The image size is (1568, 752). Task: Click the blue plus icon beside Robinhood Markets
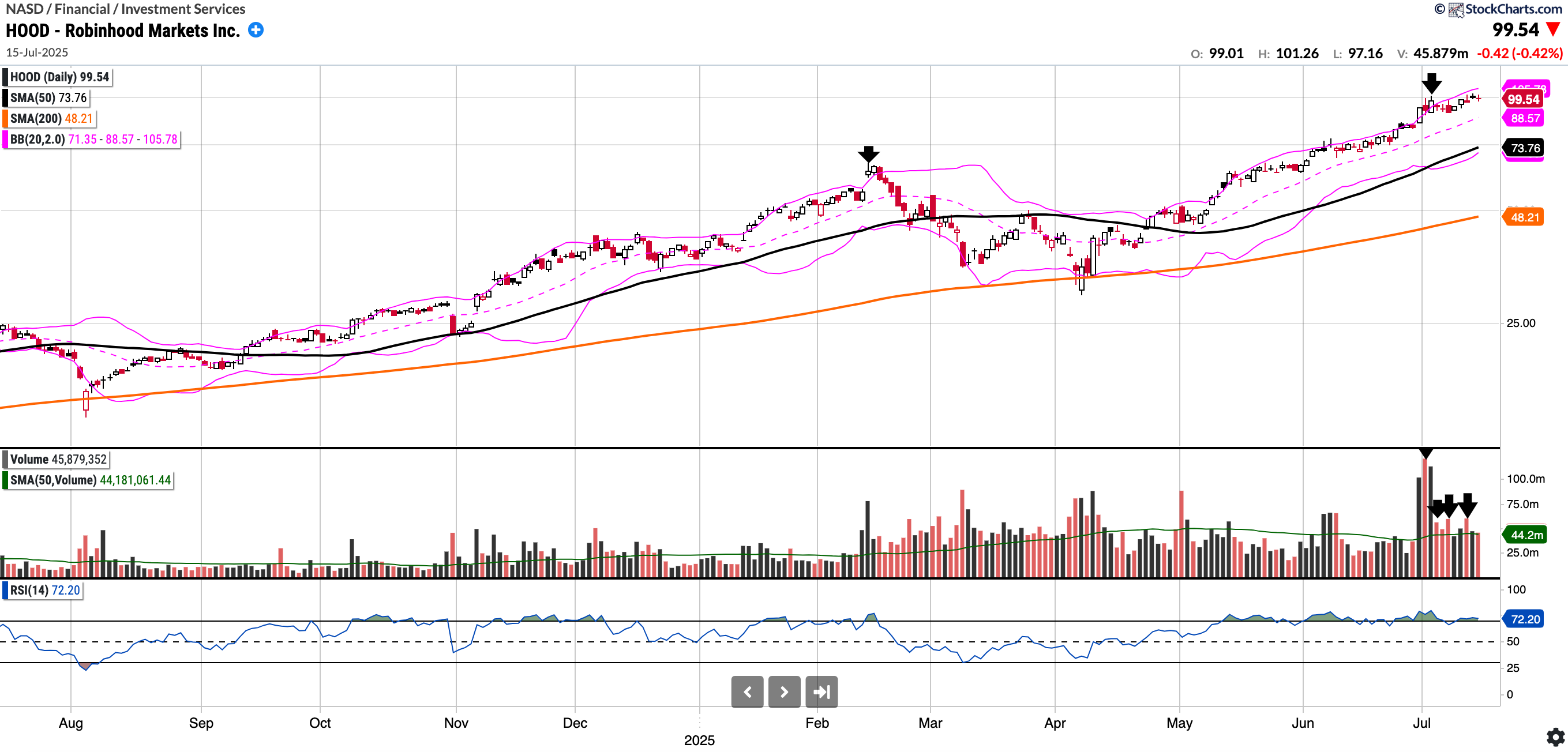tap(256, 30)
